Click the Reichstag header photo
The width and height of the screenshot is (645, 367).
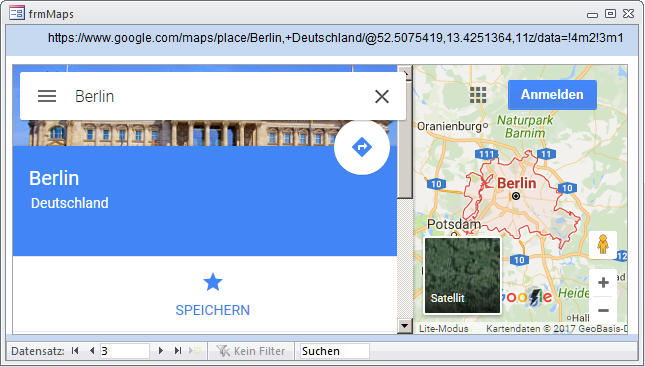(205, 133)
